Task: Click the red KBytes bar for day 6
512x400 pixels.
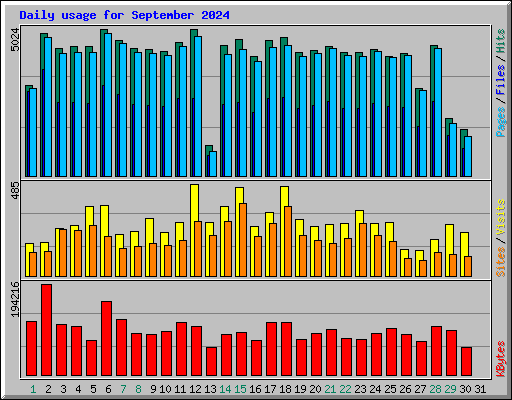Action: [x=107, y=339]
